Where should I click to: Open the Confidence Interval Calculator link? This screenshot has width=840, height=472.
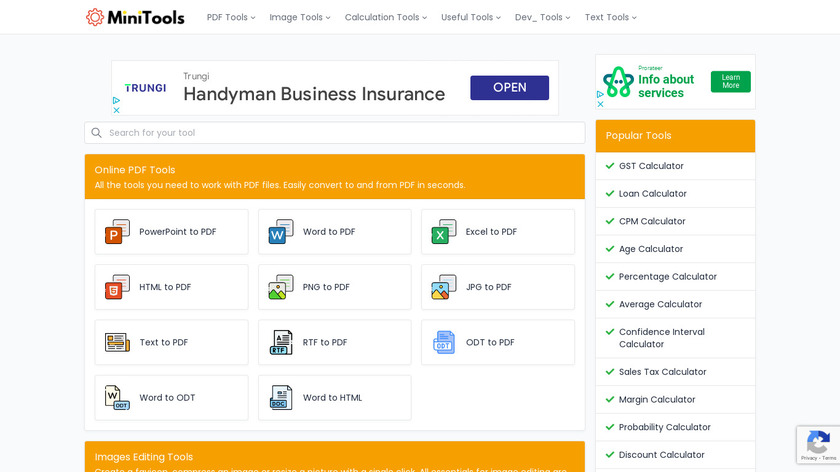pos(662,338)
